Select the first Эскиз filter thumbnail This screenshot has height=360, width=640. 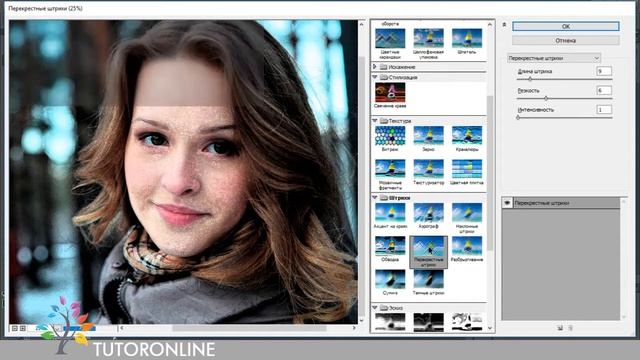[390, 322]
